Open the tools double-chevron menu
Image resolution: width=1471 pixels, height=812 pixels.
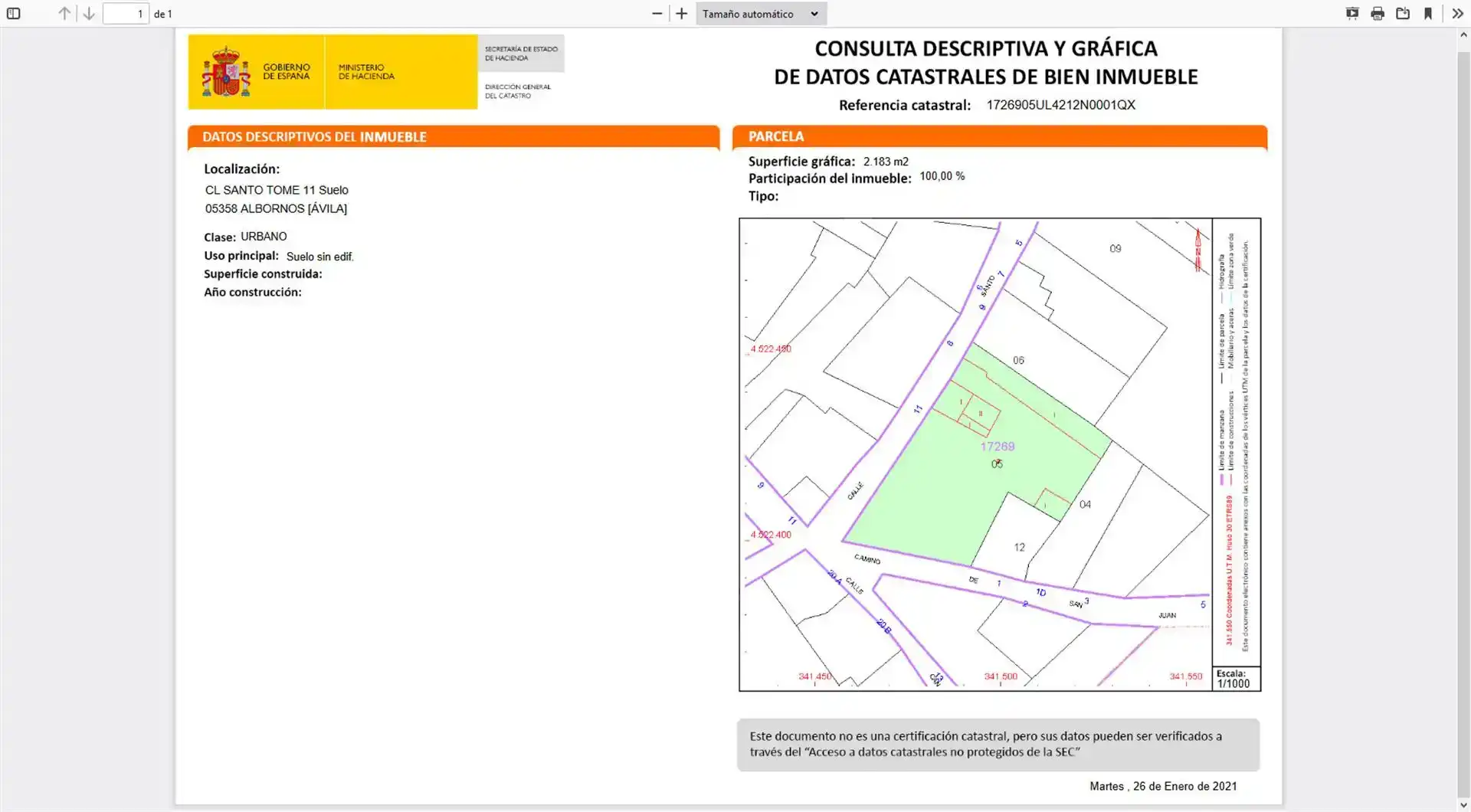[1457, 14]
